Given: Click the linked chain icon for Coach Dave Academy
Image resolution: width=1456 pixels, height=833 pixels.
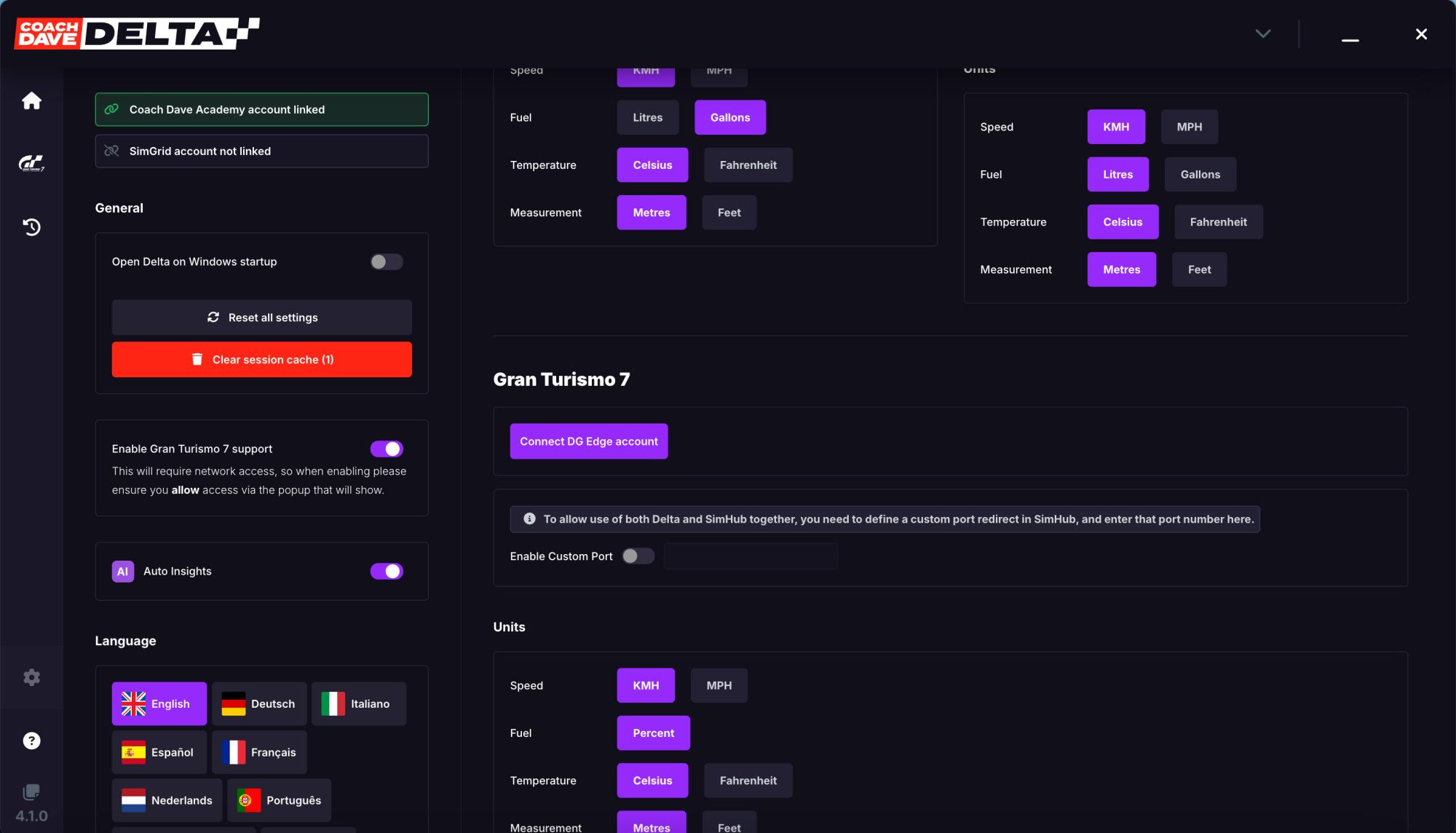Looking at the screenshot, I should 111,109.
